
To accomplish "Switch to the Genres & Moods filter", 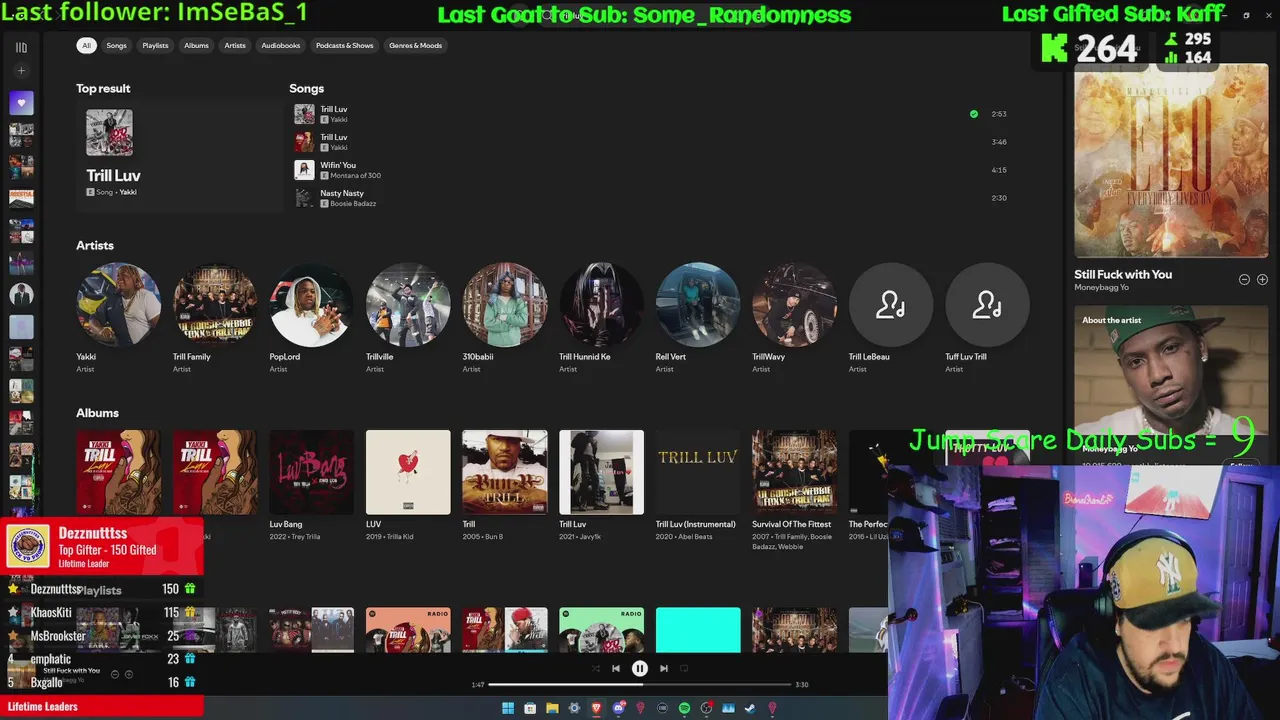I will pos(415,45).
